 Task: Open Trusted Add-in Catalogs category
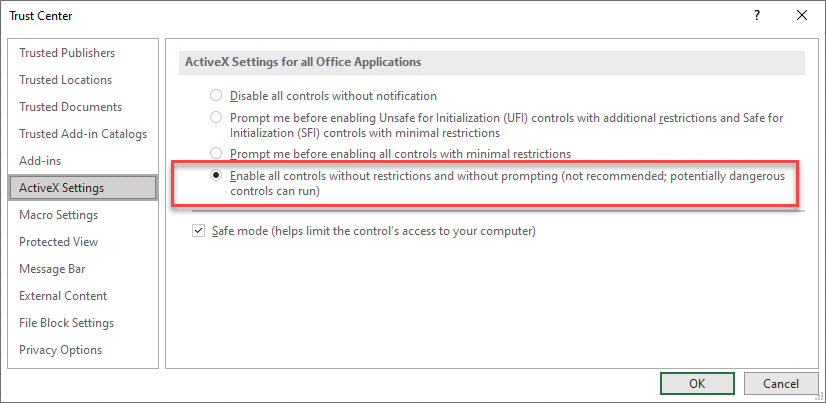(83, 134)
